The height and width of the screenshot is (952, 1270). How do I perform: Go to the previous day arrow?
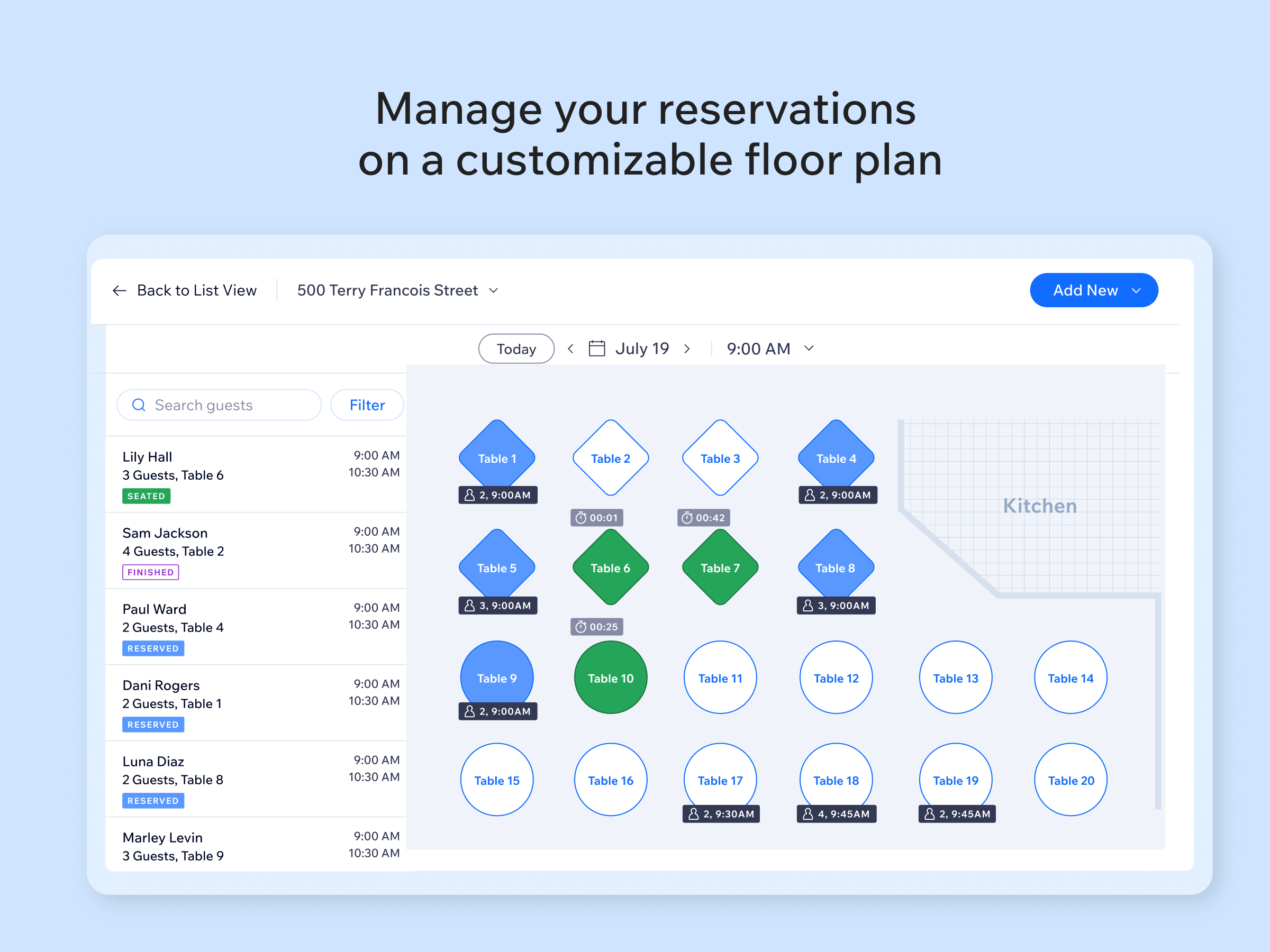570,349
